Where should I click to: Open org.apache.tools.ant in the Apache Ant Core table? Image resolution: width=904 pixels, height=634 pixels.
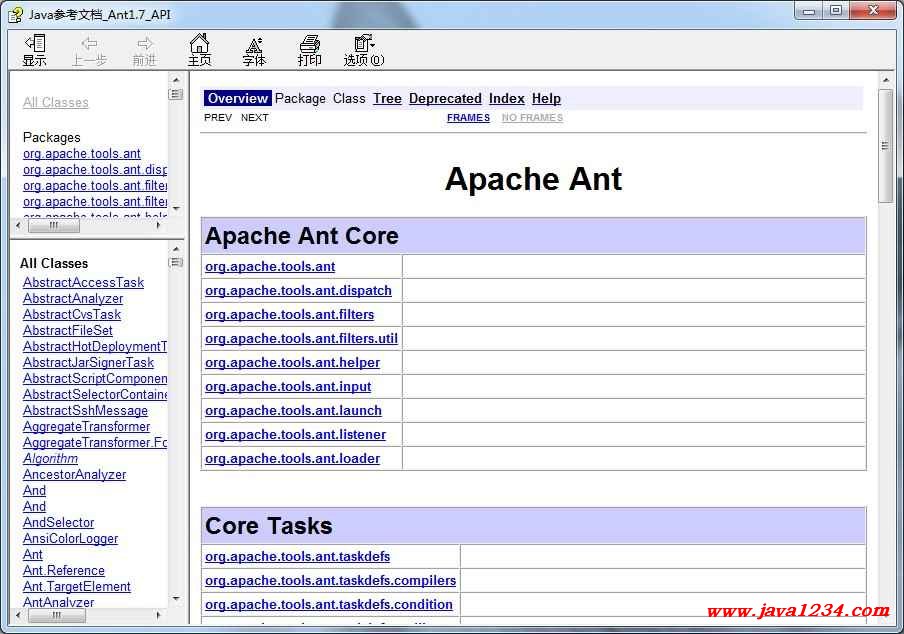[x=270, y=266]
